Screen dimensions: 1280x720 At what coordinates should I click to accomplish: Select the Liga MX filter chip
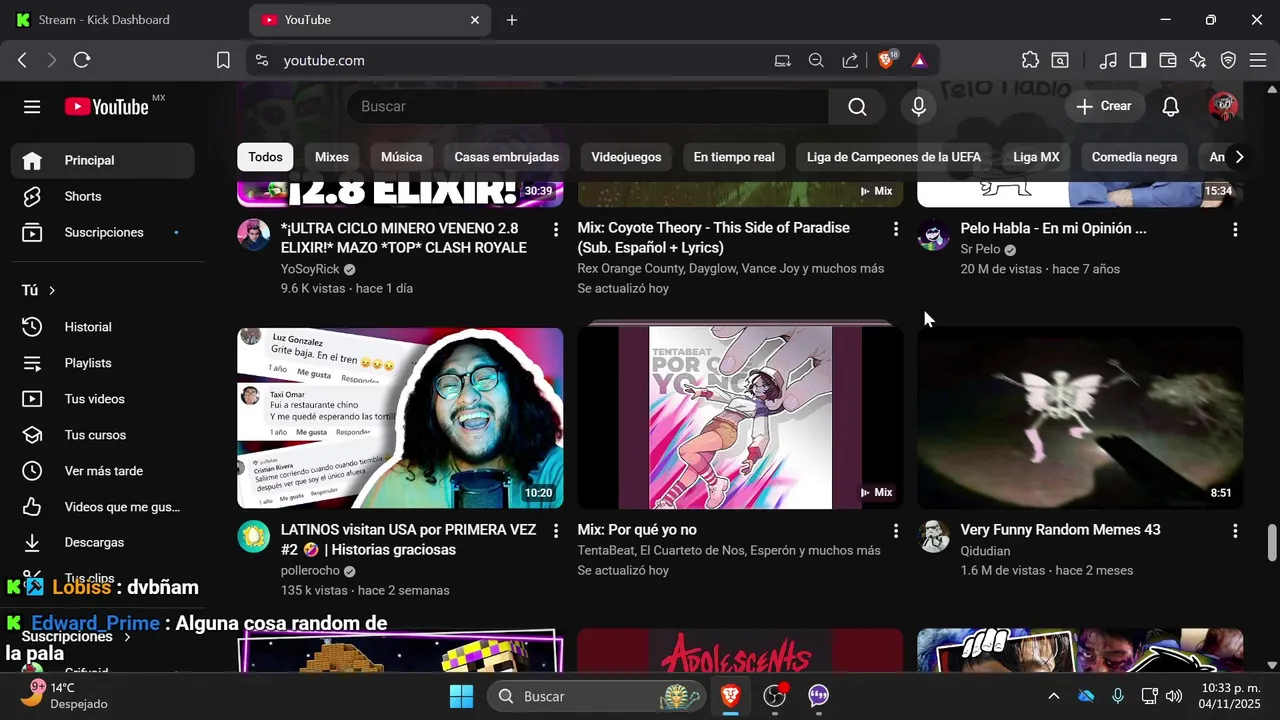(1036, 157)
